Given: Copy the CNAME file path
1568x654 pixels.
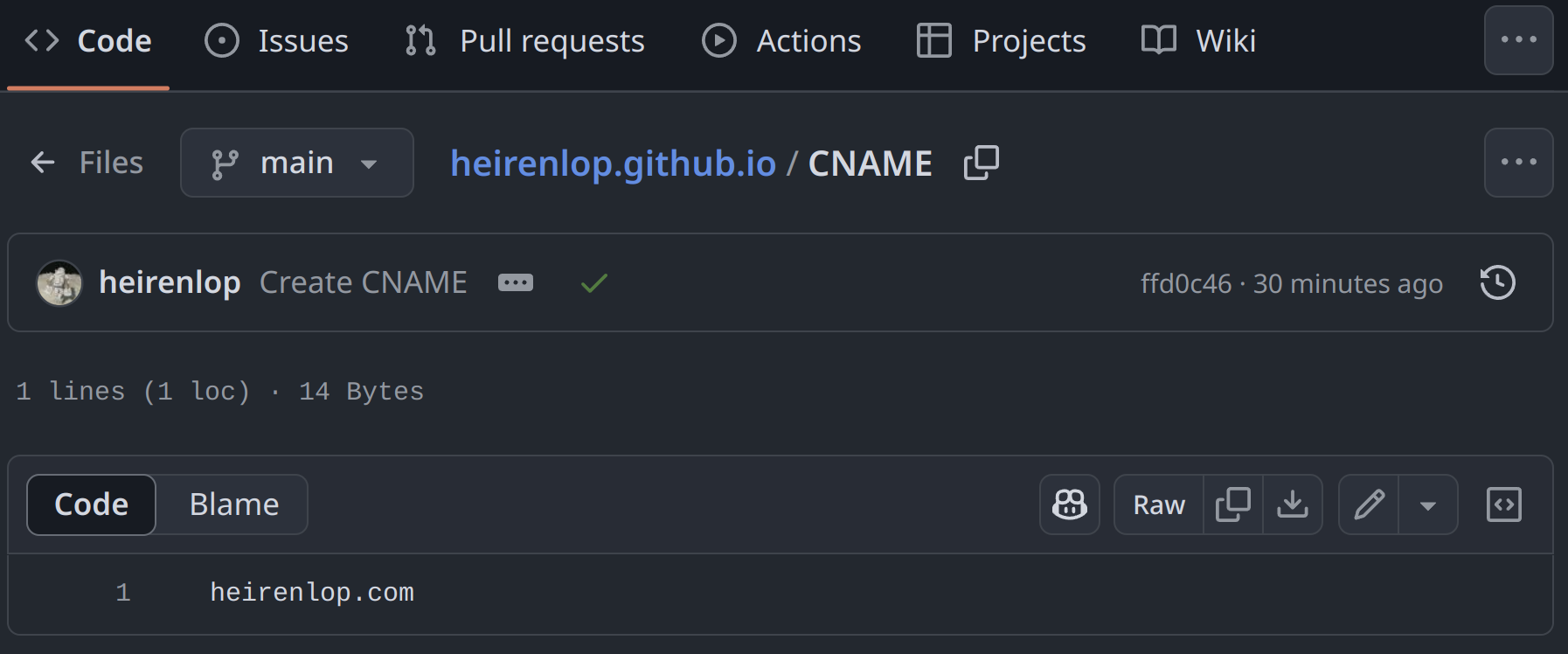Looking at the screenshot, I should pos(982,163).
